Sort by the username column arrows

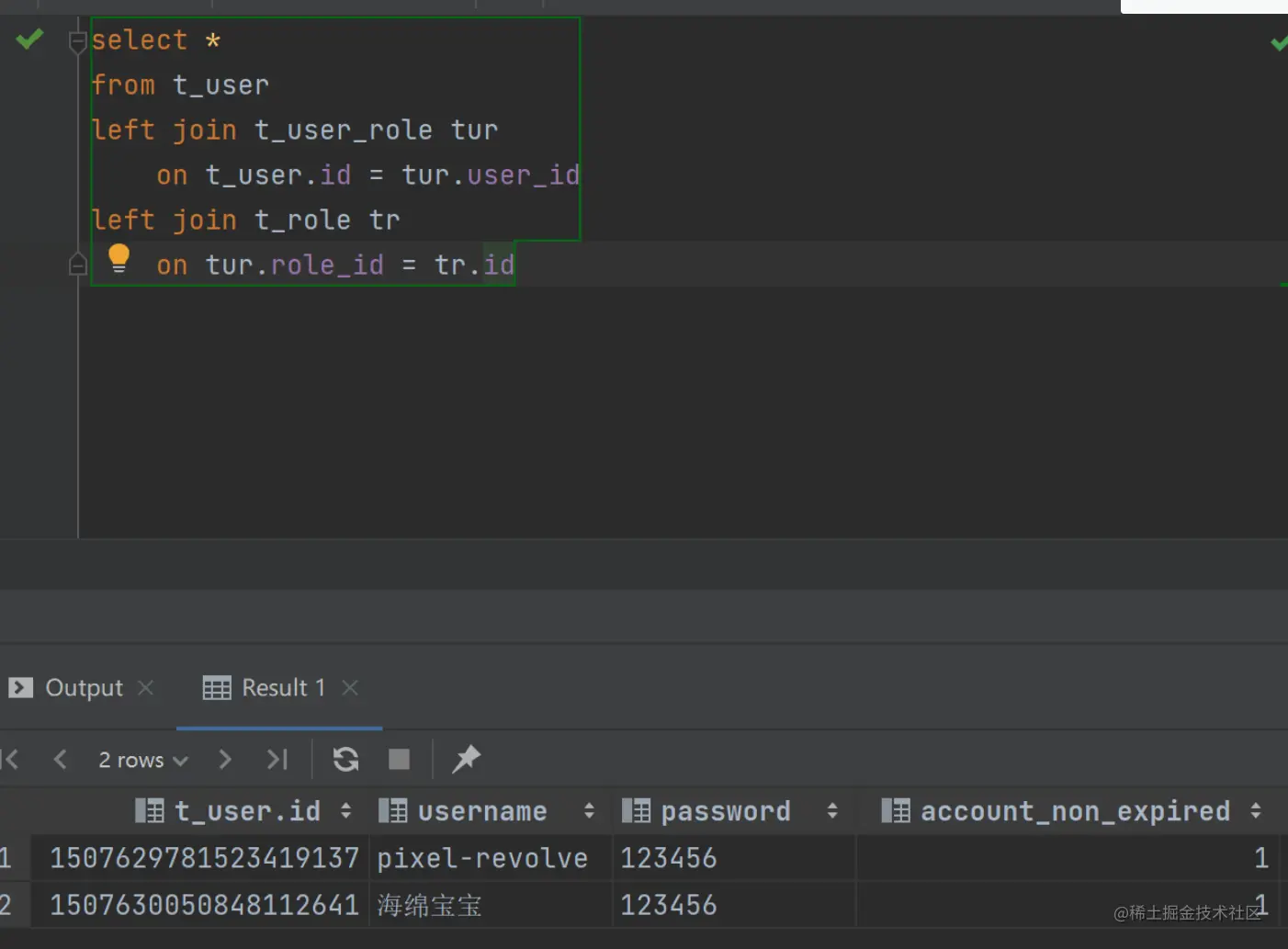point(589,811)
